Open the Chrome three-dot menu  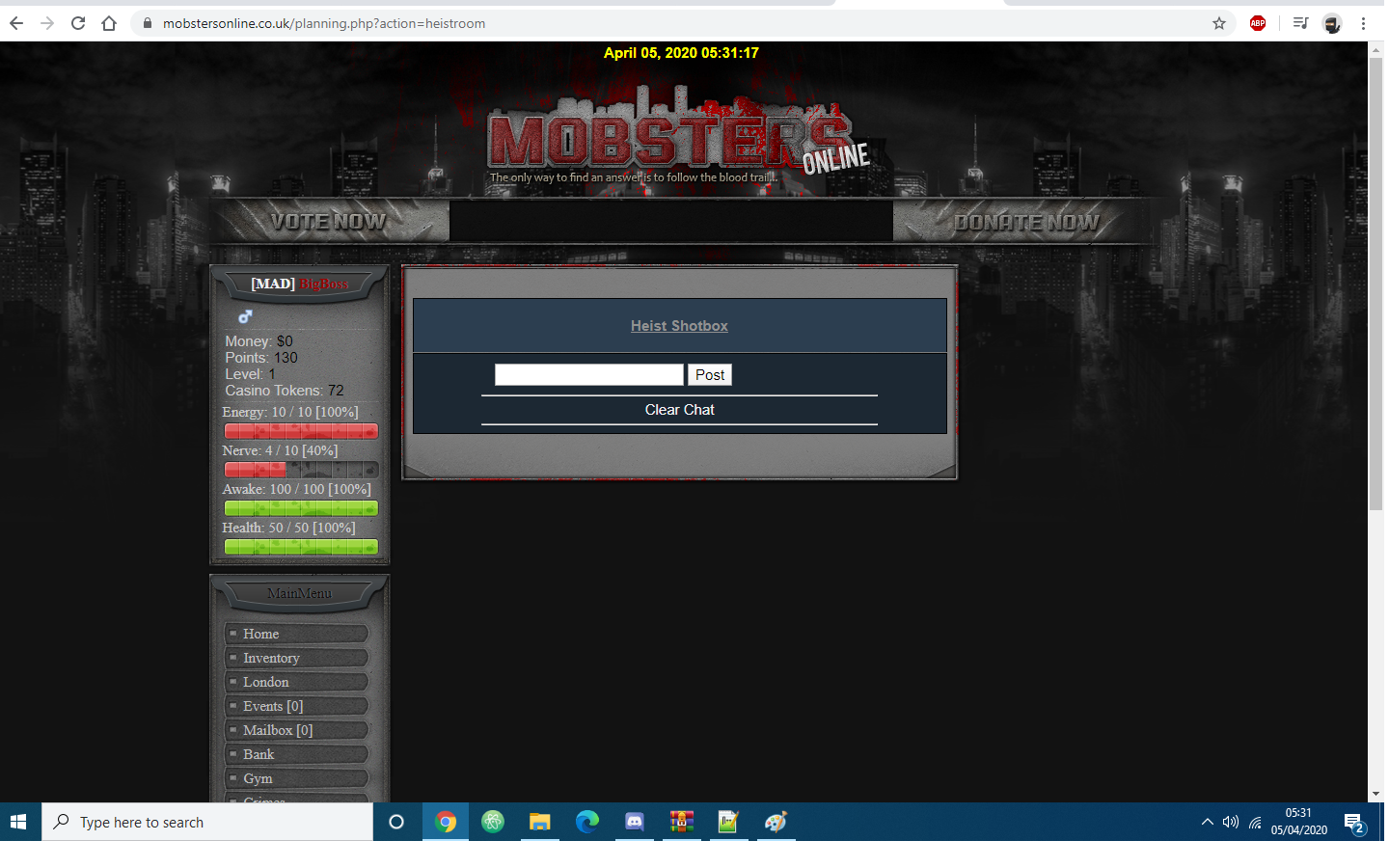[x=1363, y=23]
